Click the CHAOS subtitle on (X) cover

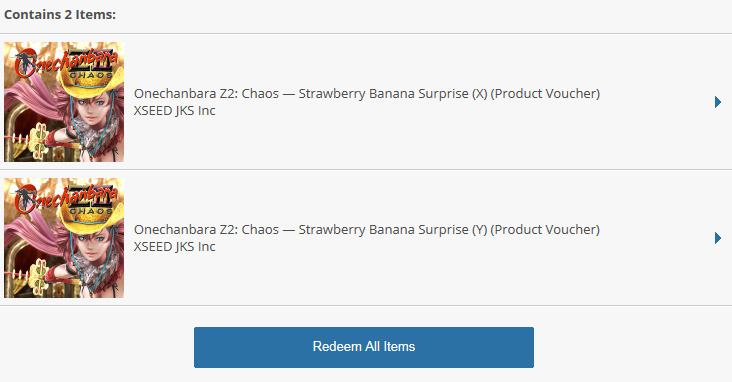[x=91, y=75]
